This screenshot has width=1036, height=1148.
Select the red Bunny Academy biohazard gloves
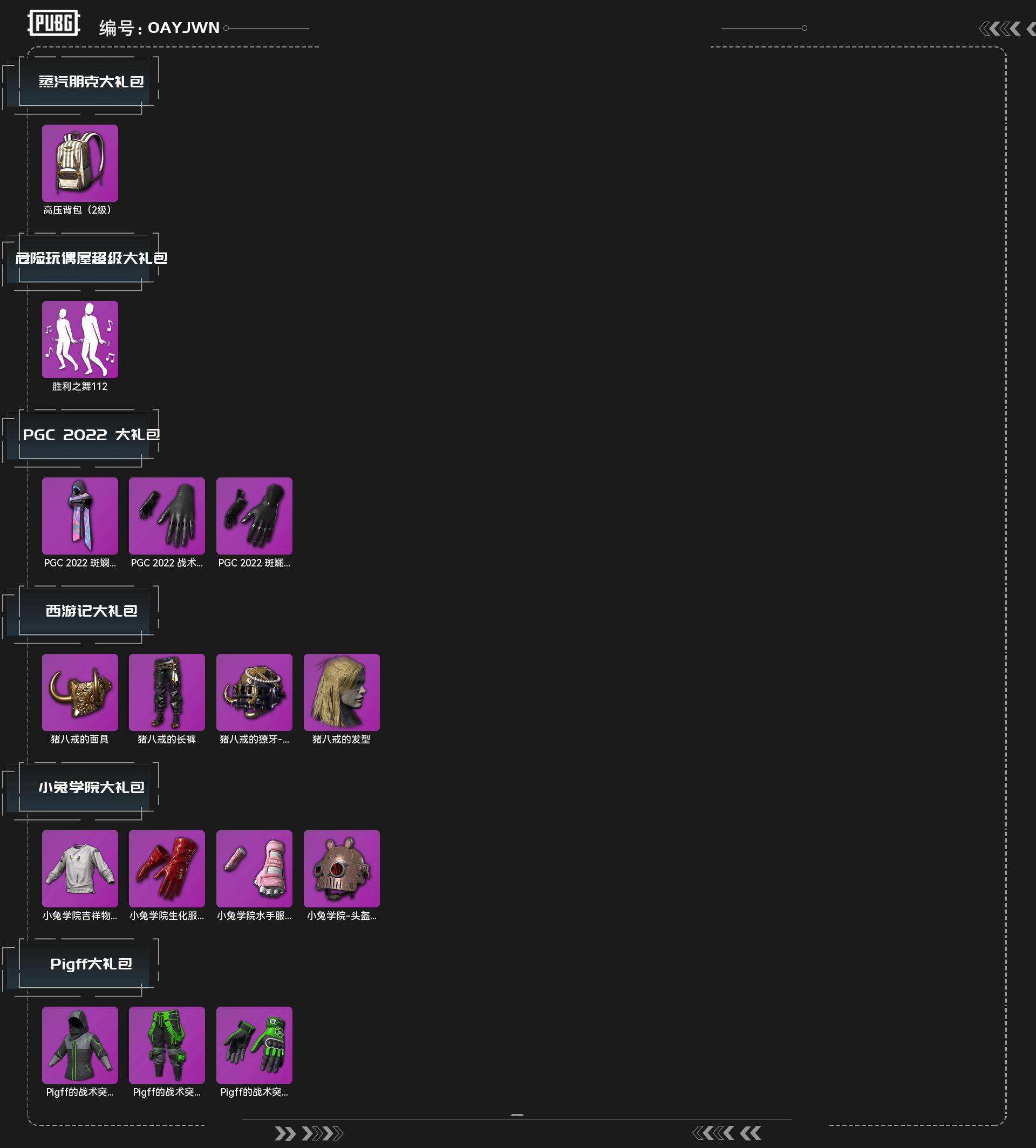click(x=167, y=869)
